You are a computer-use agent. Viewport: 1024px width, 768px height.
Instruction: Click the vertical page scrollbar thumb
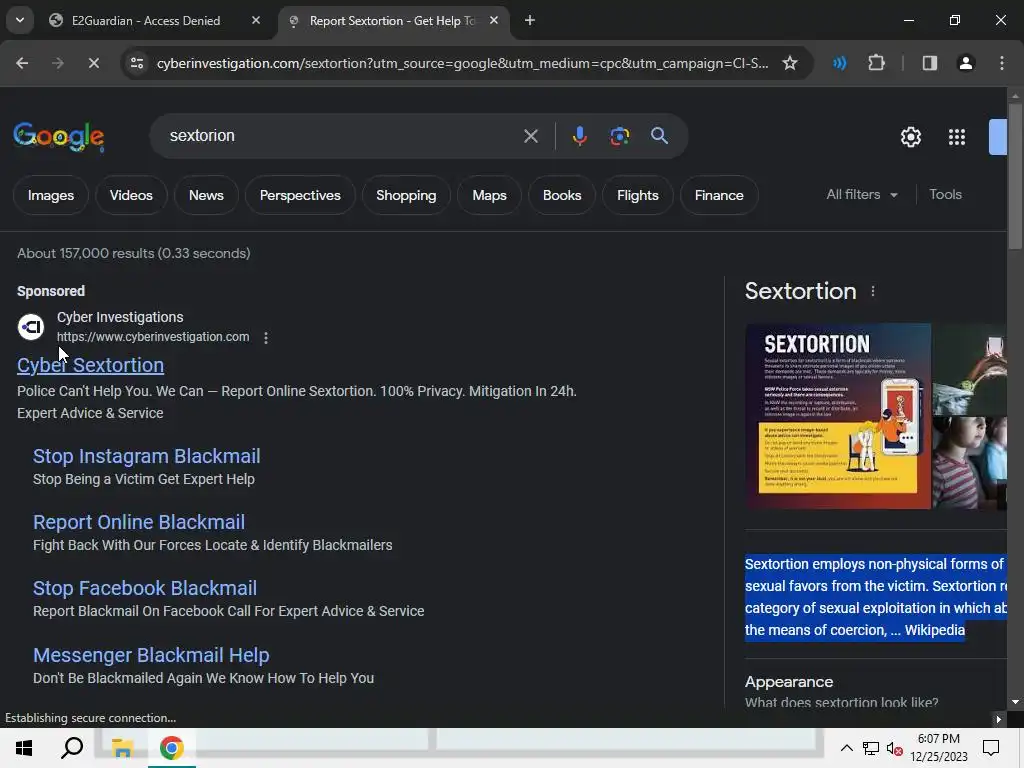(x=1015, y=176)
